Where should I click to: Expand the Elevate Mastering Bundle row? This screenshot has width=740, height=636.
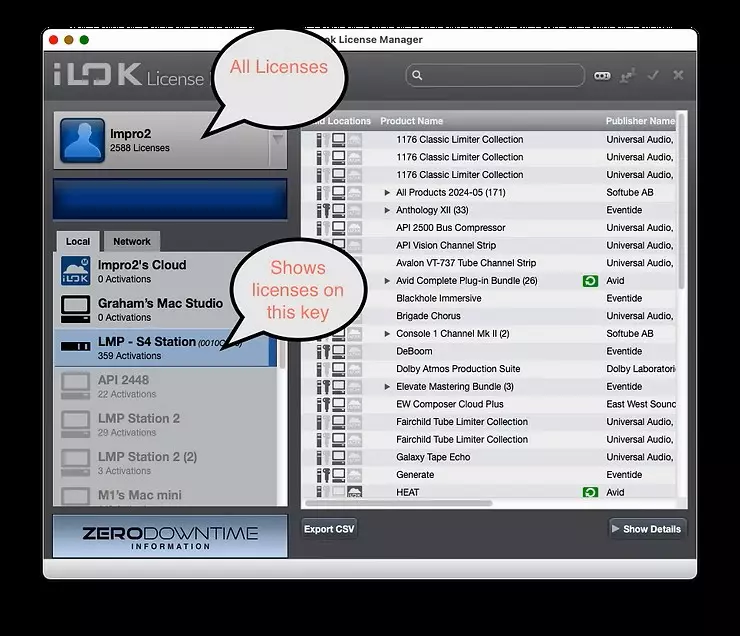(x=388, y=387)
